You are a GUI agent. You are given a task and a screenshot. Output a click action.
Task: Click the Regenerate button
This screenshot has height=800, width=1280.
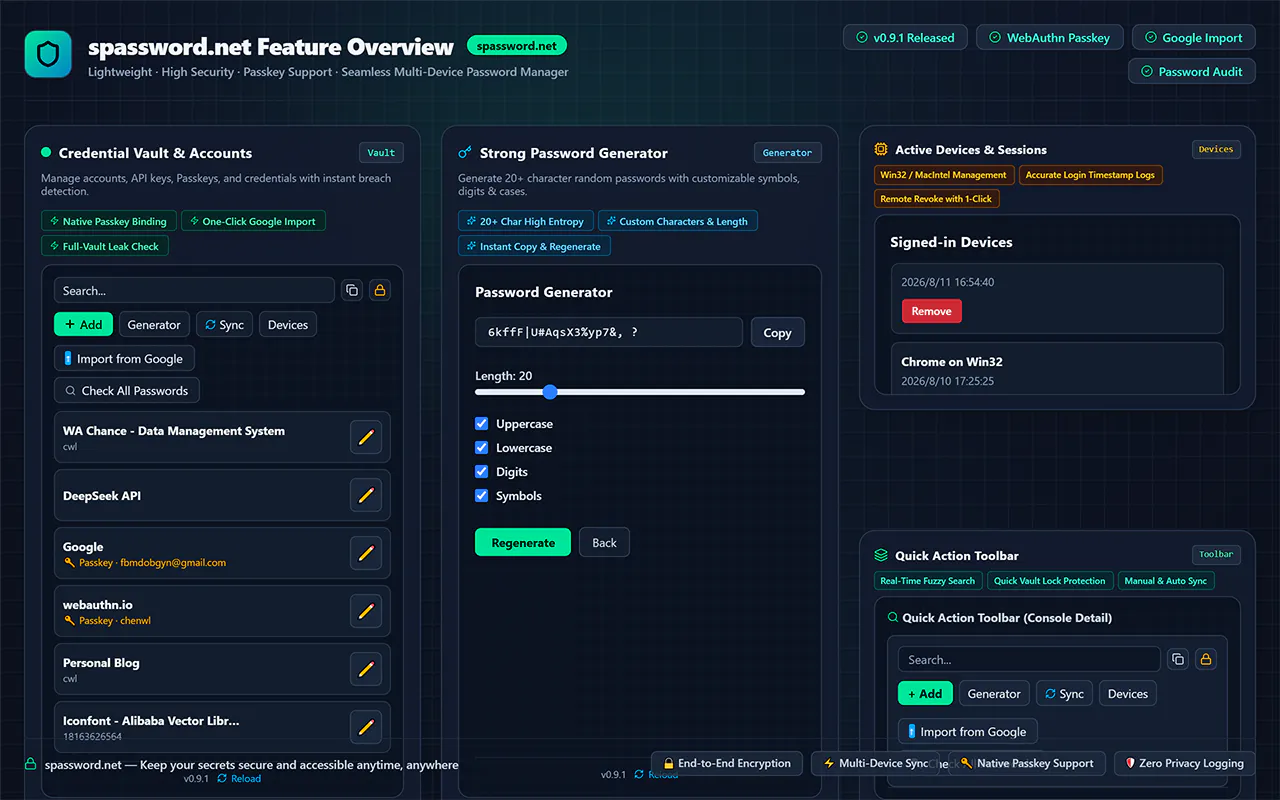click(x=523, y=542)
